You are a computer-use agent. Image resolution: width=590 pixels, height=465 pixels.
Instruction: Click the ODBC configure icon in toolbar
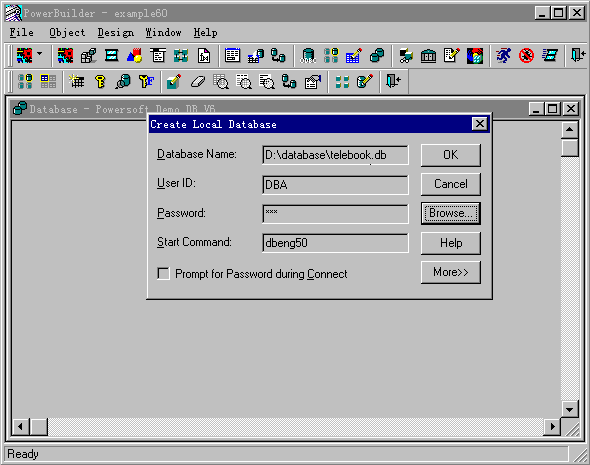[x=308, y=56]
